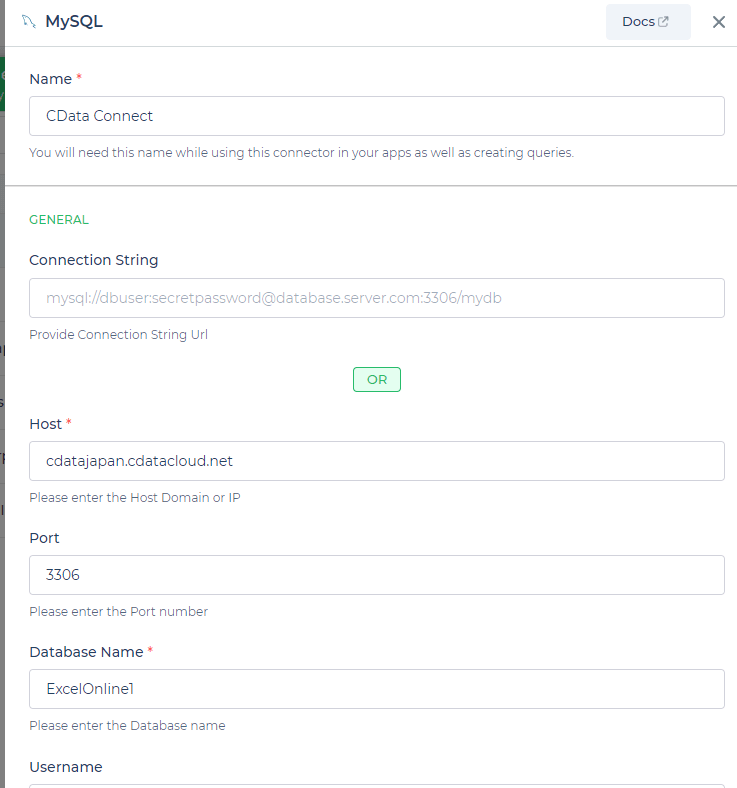Focus the Database Name field ExcelOnline1
This screenshot has height=788, width=737.
click(376, 689)
